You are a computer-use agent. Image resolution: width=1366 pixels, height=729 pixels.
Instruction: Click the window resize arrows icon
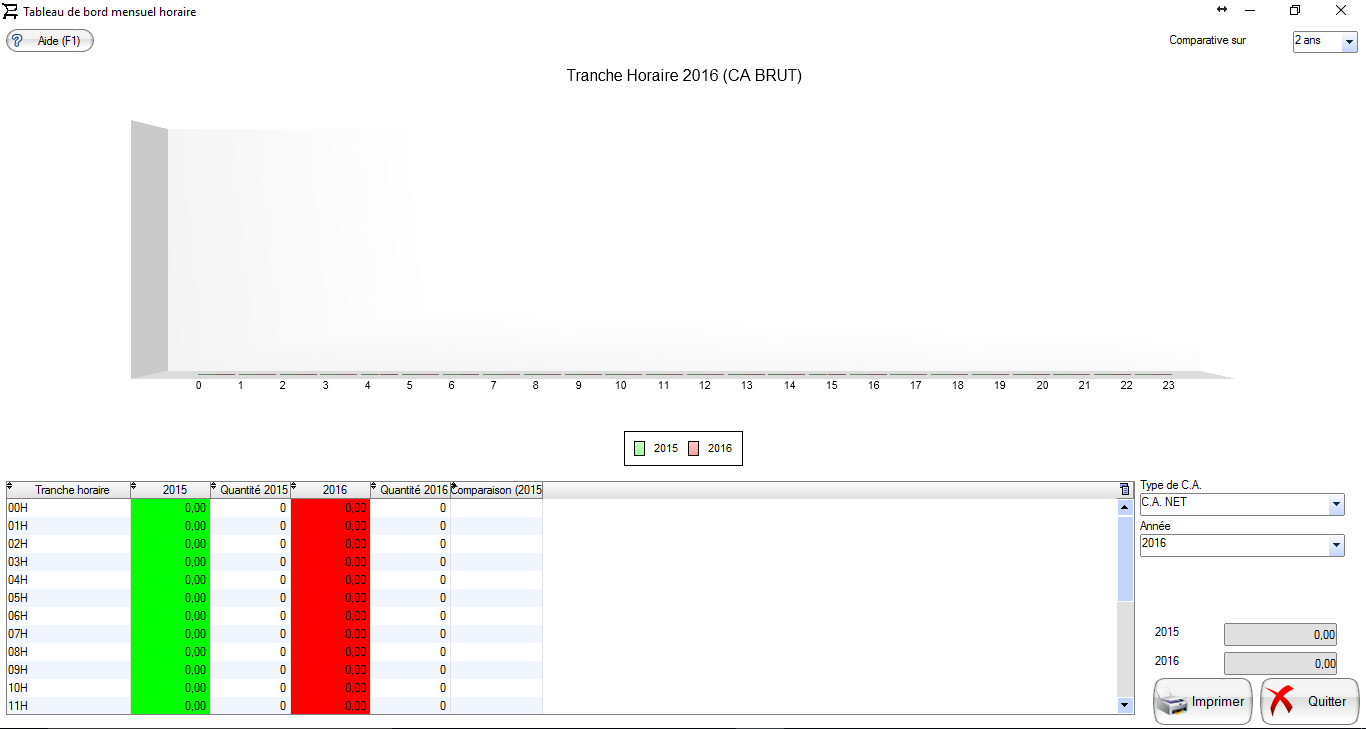pos(1221,10)
